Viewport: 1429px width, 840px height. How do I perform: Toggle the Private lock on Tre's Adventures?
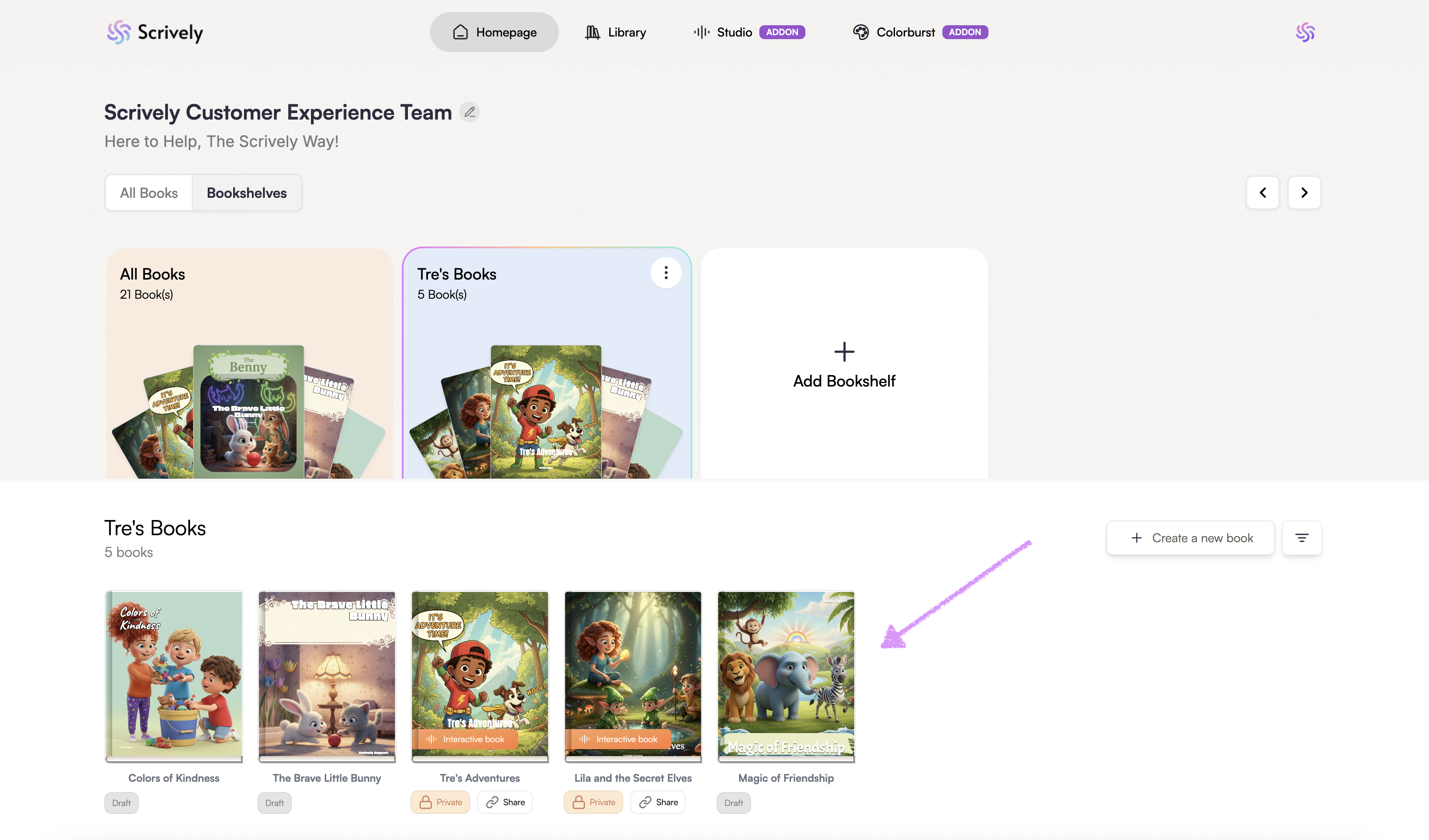pyautogui.click(x=440, y=802)
